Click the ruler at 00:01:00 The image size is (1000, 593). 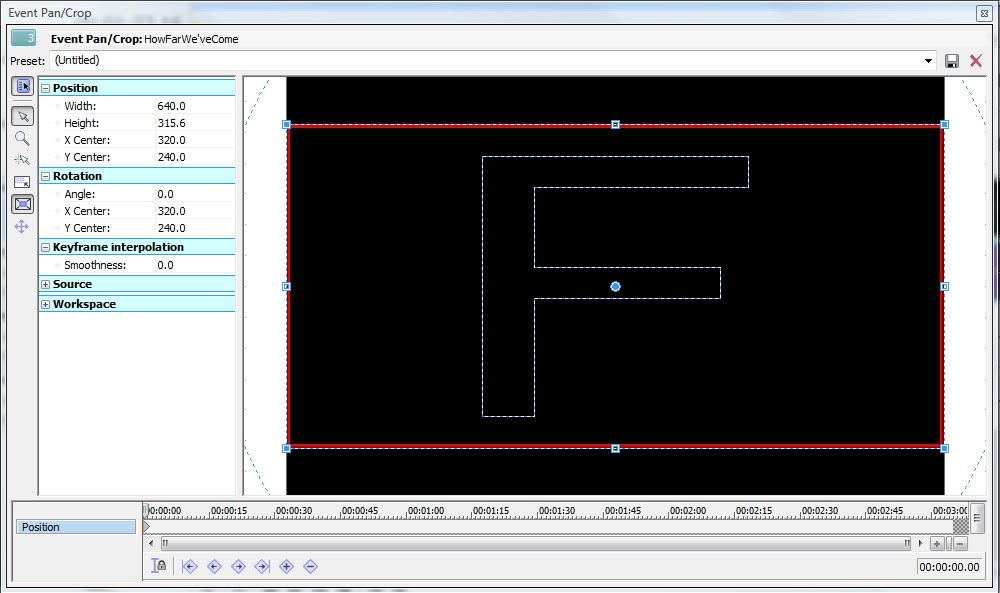pos(425,511)
